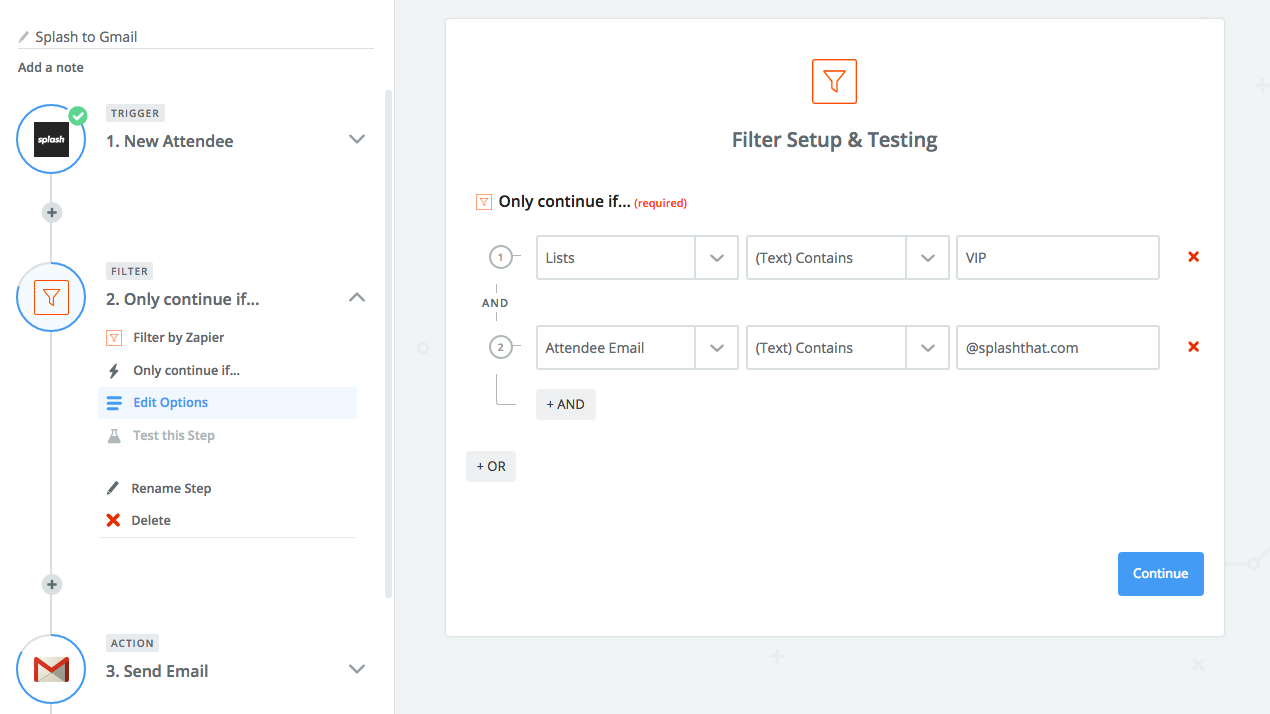Open the Gmail action step icon
1270x714 pixels.
tap(51, 668)
